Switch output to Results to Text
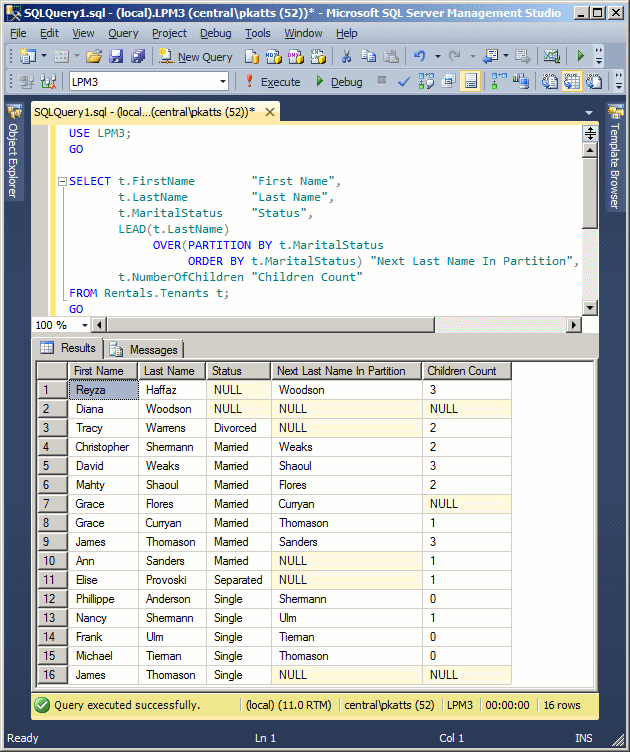The image size is (630, 752). [x=549, y=82]
